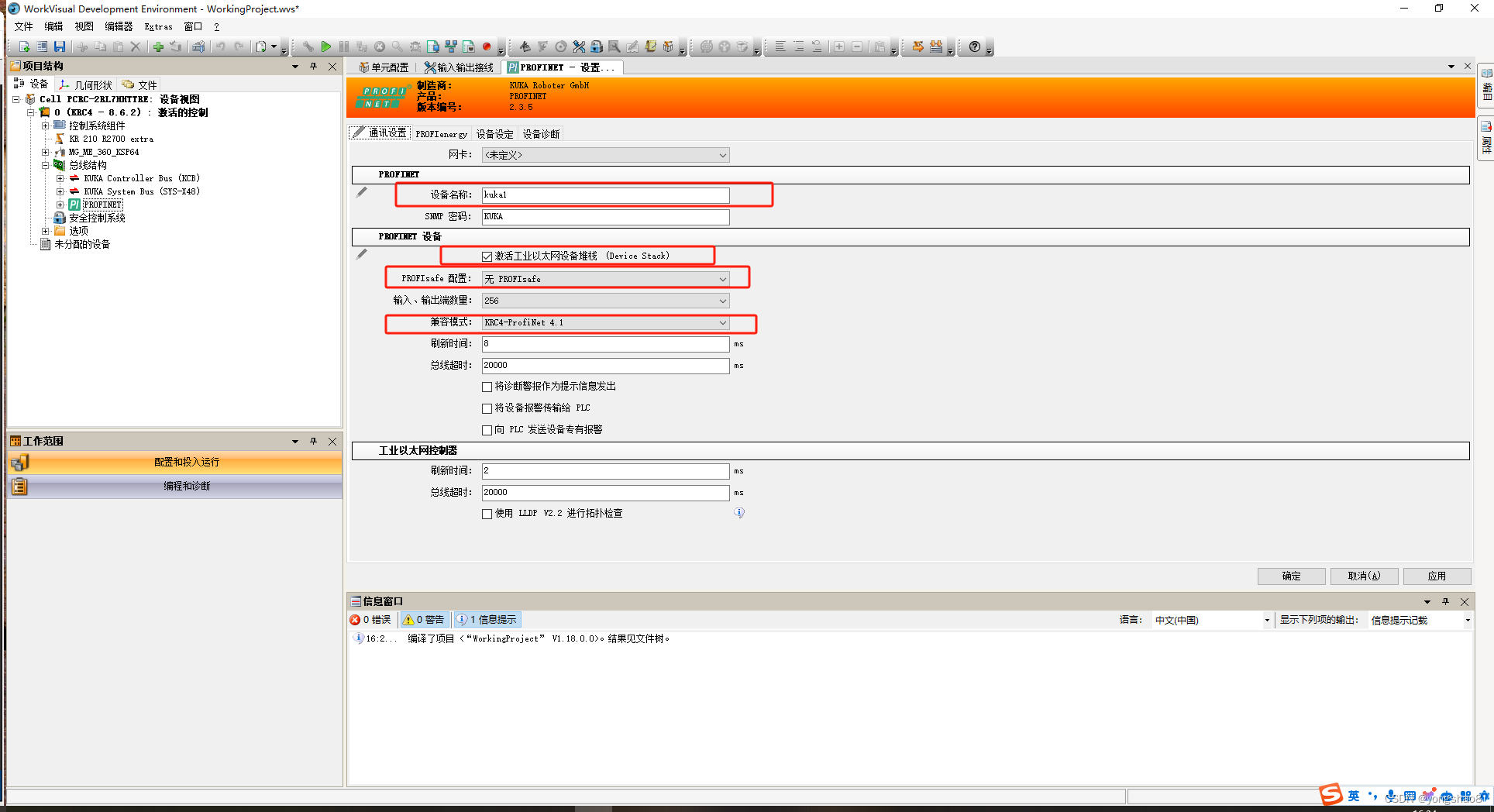Switch to the 输入输出接线 tab
This screenshot has width=1494, height=812.
click(459, 67)
